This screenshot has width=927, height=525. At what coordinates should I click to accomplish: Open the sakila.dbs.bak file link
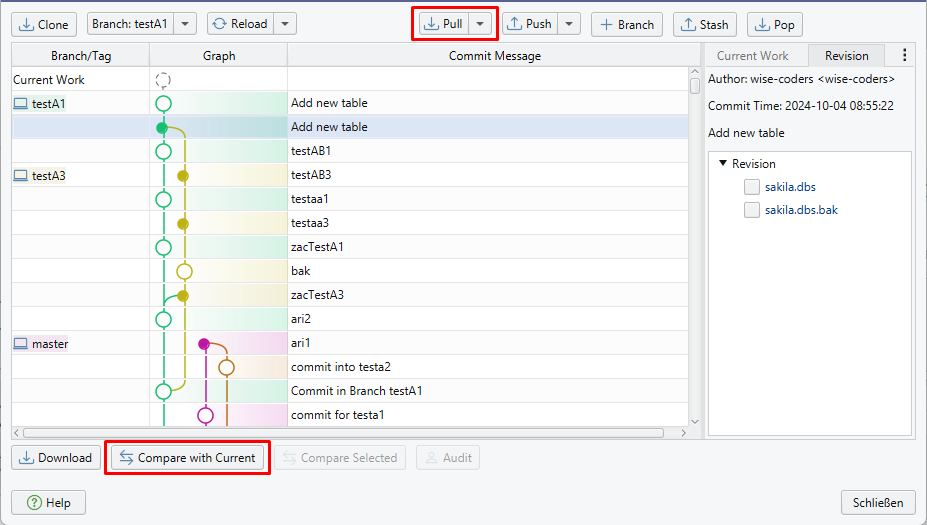[x=801, y=210]
